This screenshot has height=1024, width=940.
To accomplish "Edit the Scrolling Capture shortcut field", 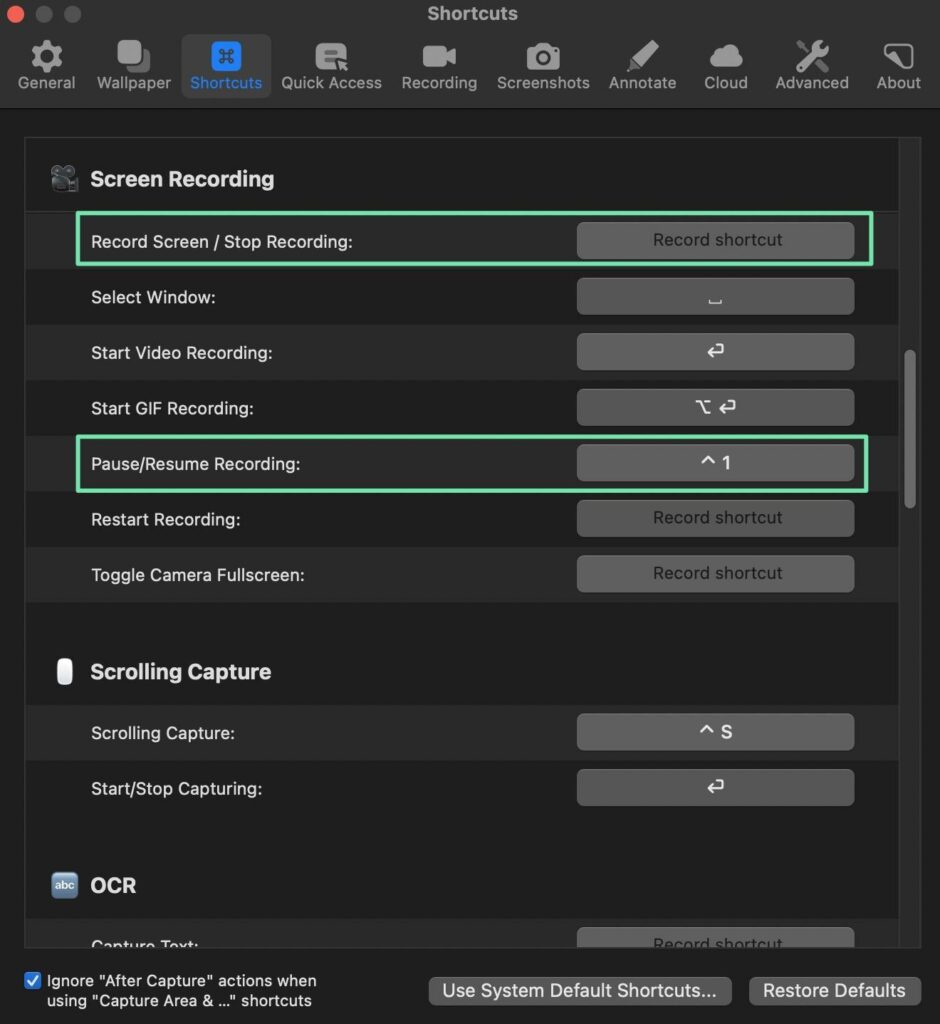I will click(x=715, y=732).
